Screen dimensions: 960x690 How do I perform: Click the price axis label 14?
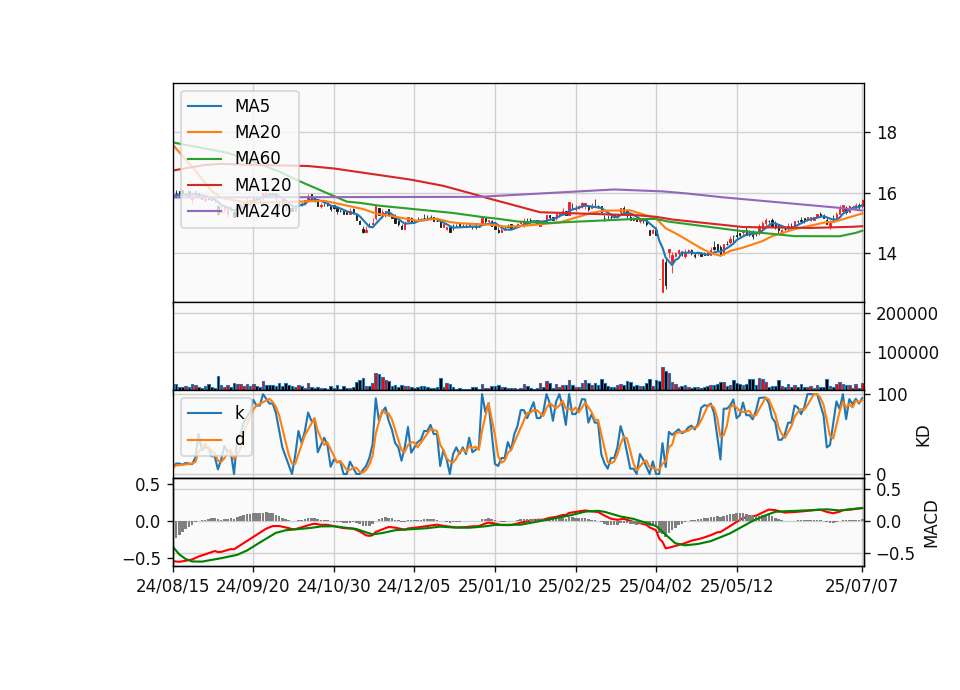pyautogui.click(x=887, y=253)
